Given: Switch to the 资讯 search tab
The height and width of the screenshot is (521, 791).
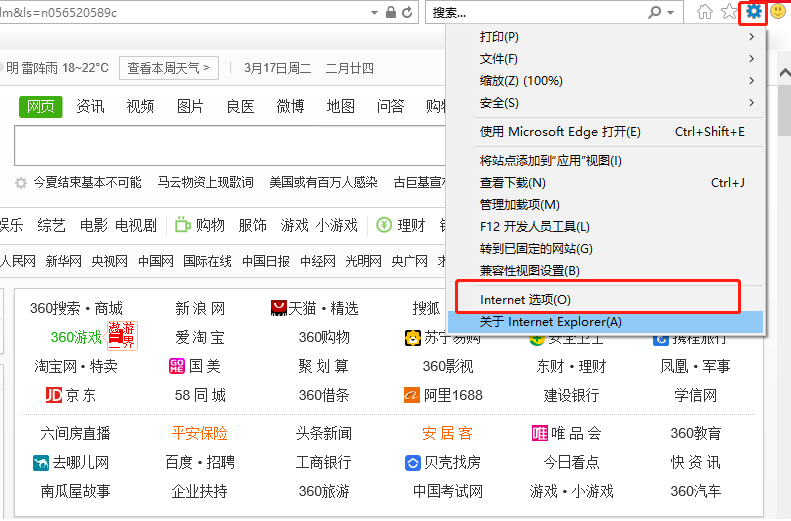Looking at the screenshot, I should click(x=91, y=107).
